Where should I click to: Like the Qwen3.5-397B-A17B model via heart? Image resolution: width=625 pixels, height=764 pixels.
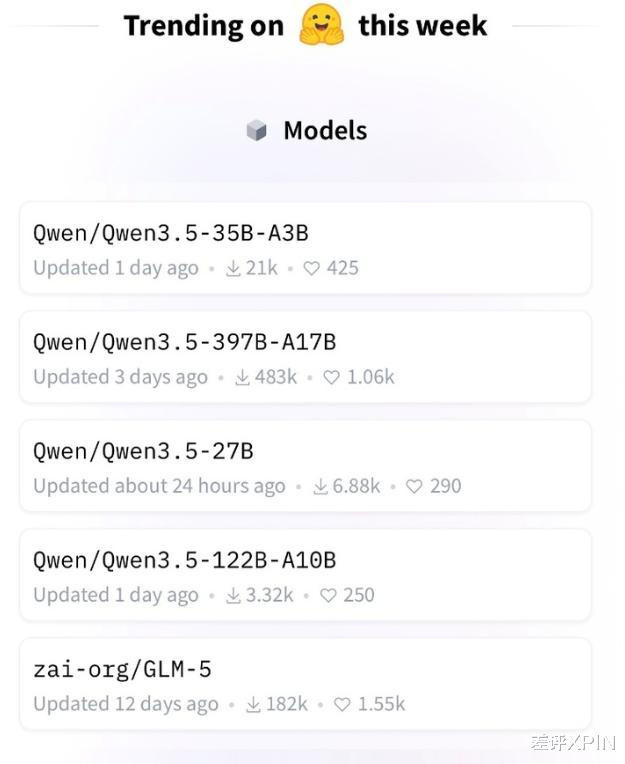(333, 377)
